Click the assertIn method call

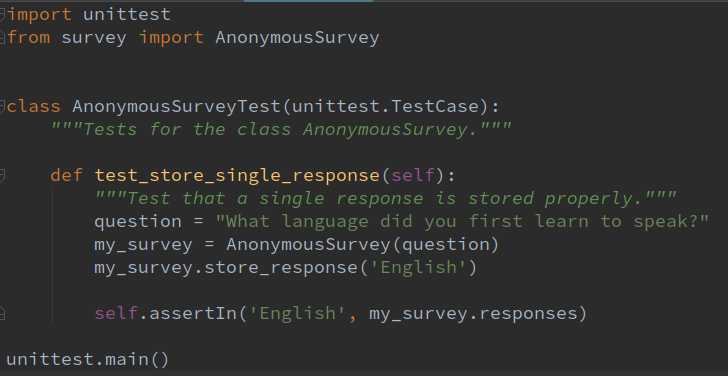pos(193,314)
